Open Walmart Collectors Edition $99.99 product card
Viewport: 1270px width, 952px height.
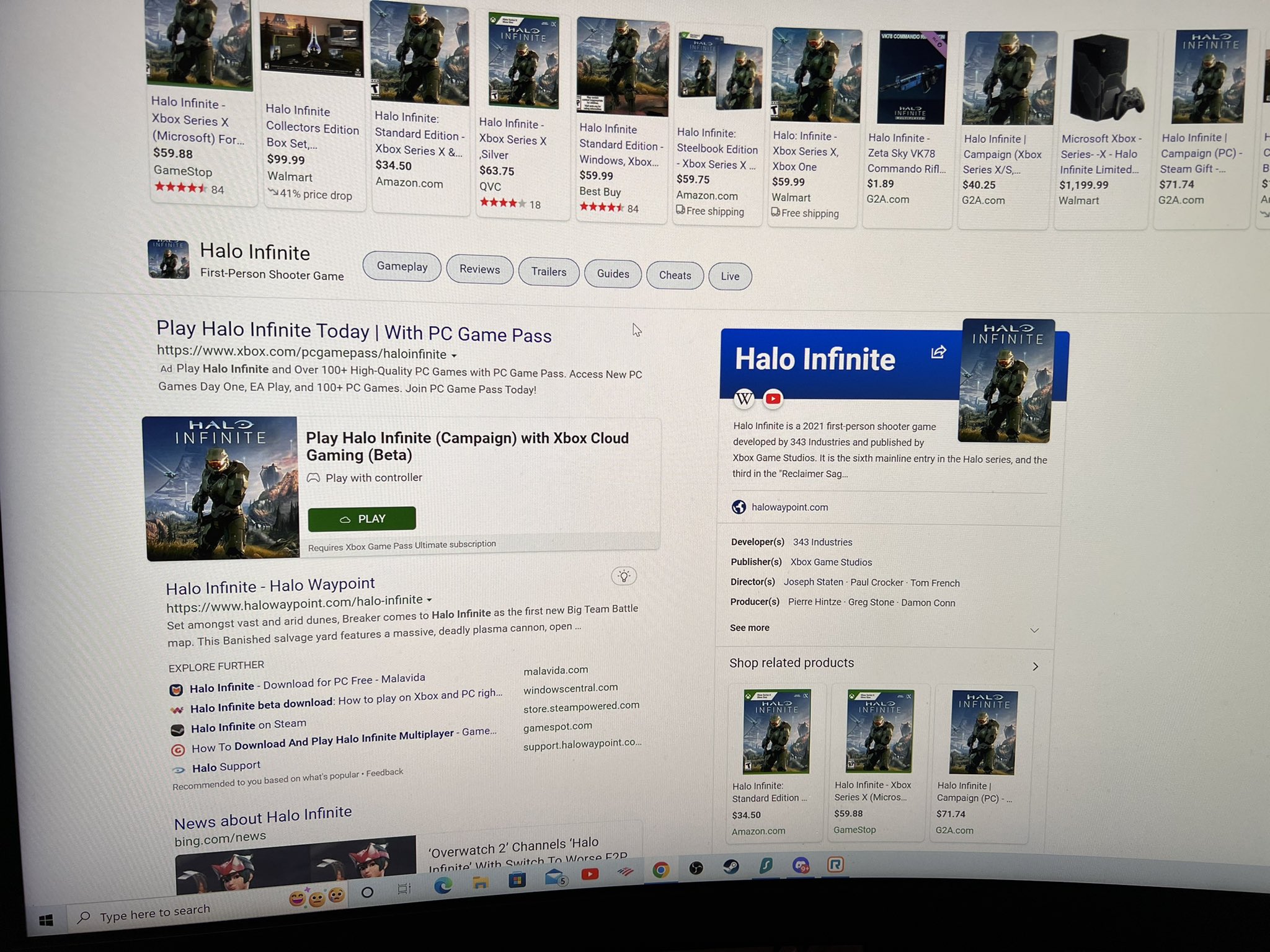[313, 112]
